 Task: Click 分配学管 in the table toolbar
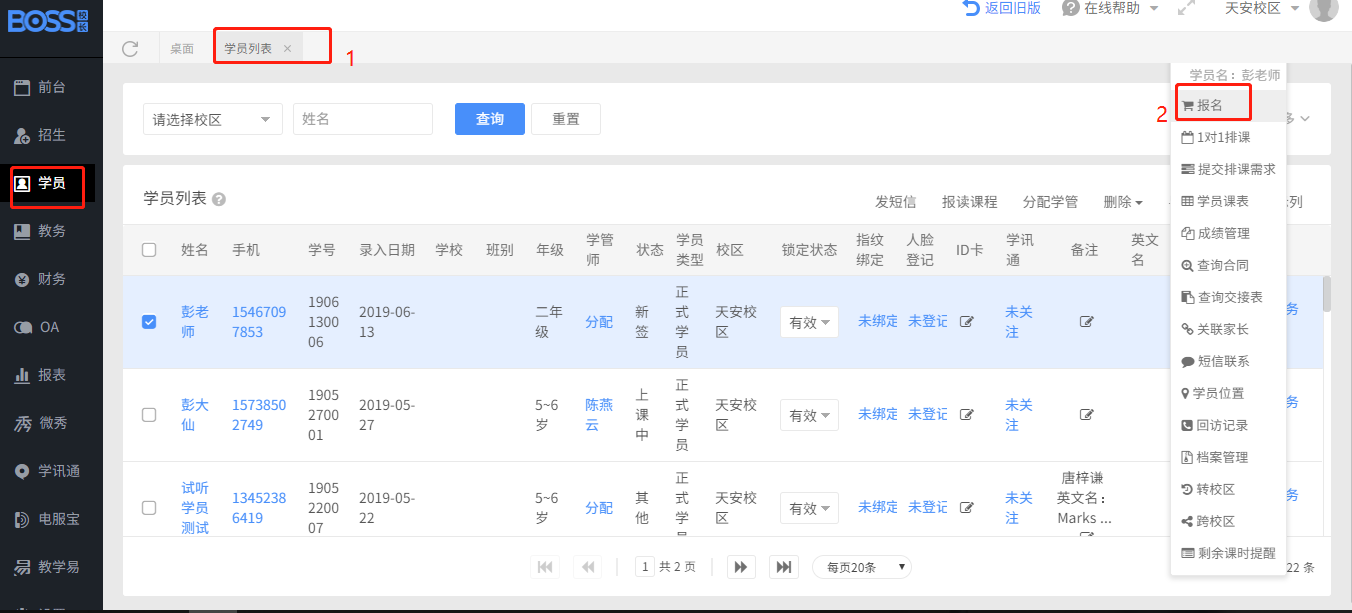1050,202
